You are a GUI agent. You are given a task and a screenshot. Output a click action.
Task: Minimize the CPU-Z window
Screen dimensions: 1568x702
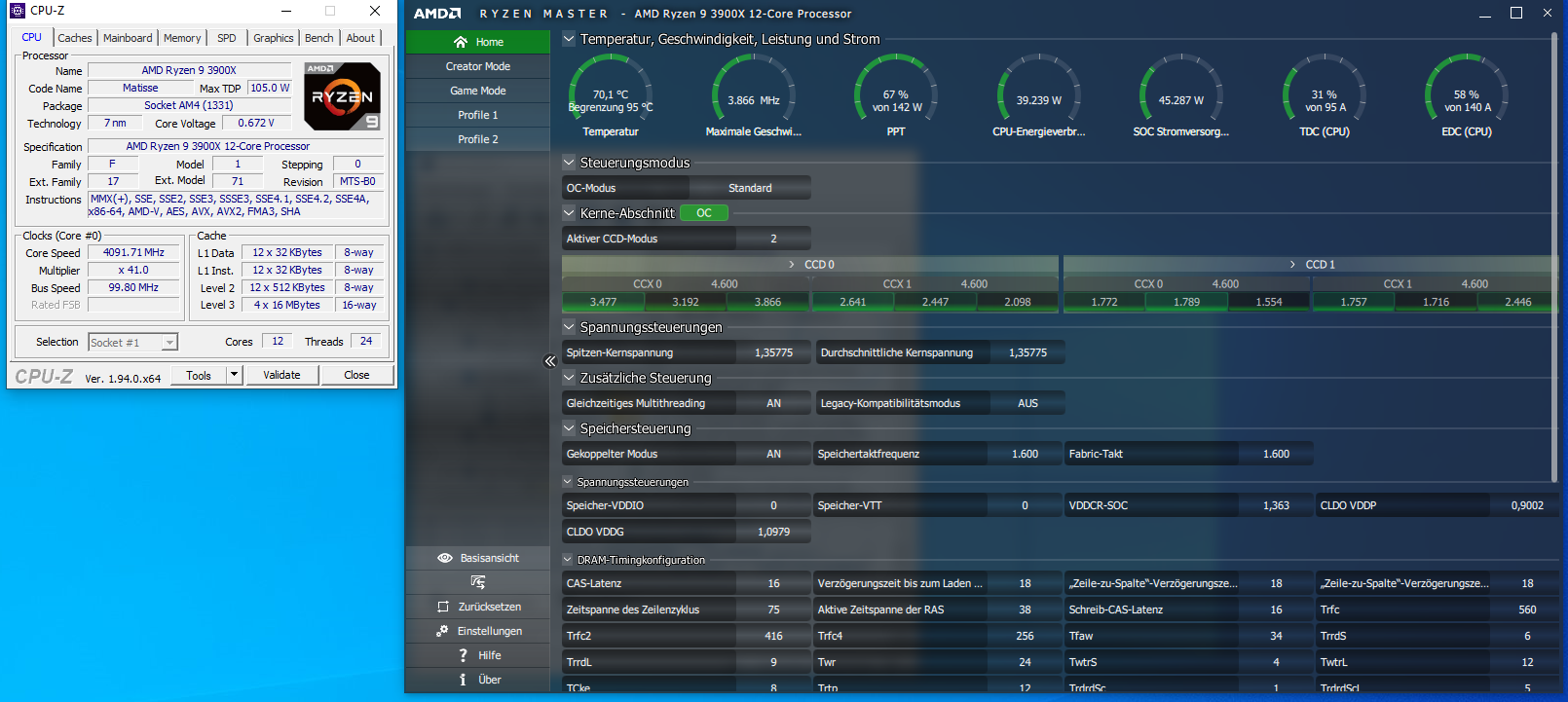(x=286, y=11)
